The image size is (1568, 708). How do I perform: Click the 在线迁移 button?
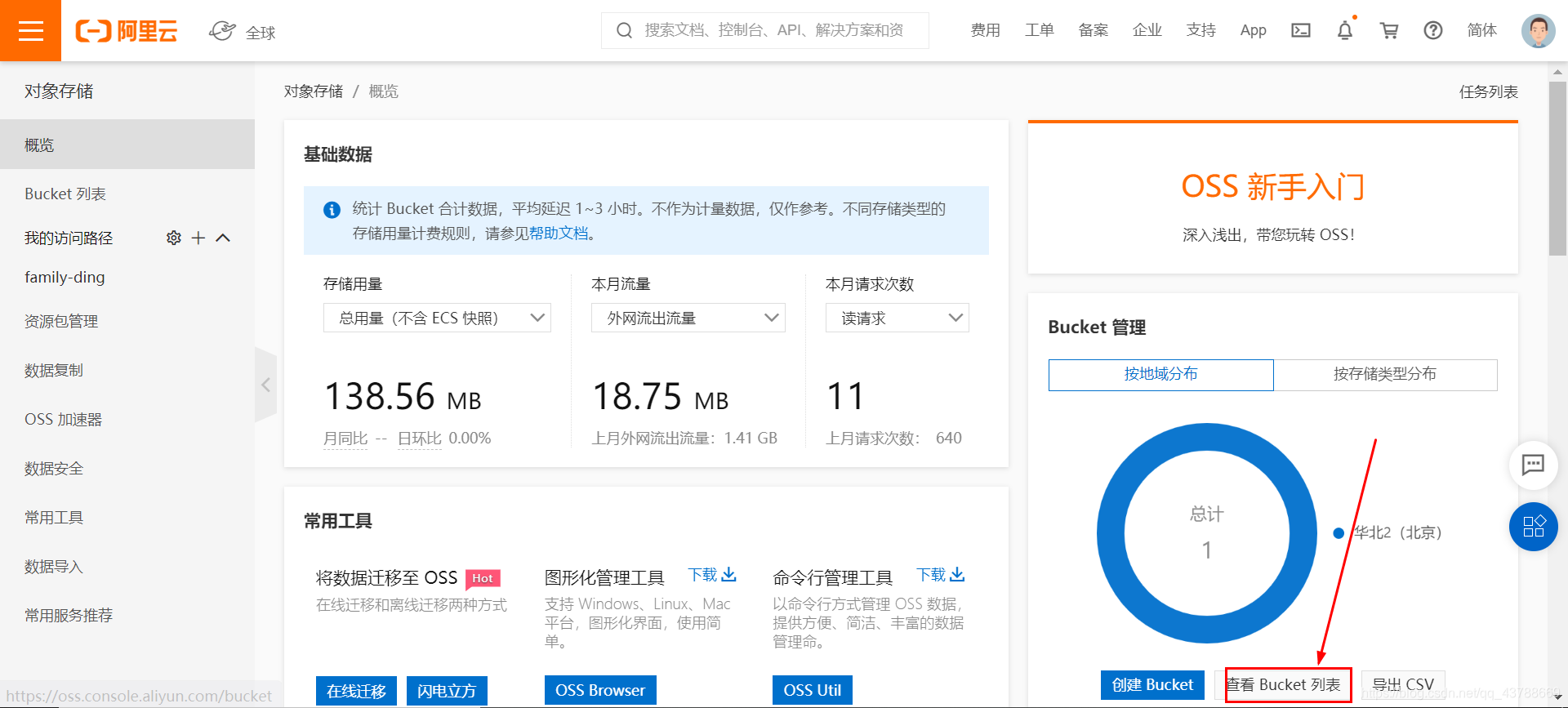(356, 691)
